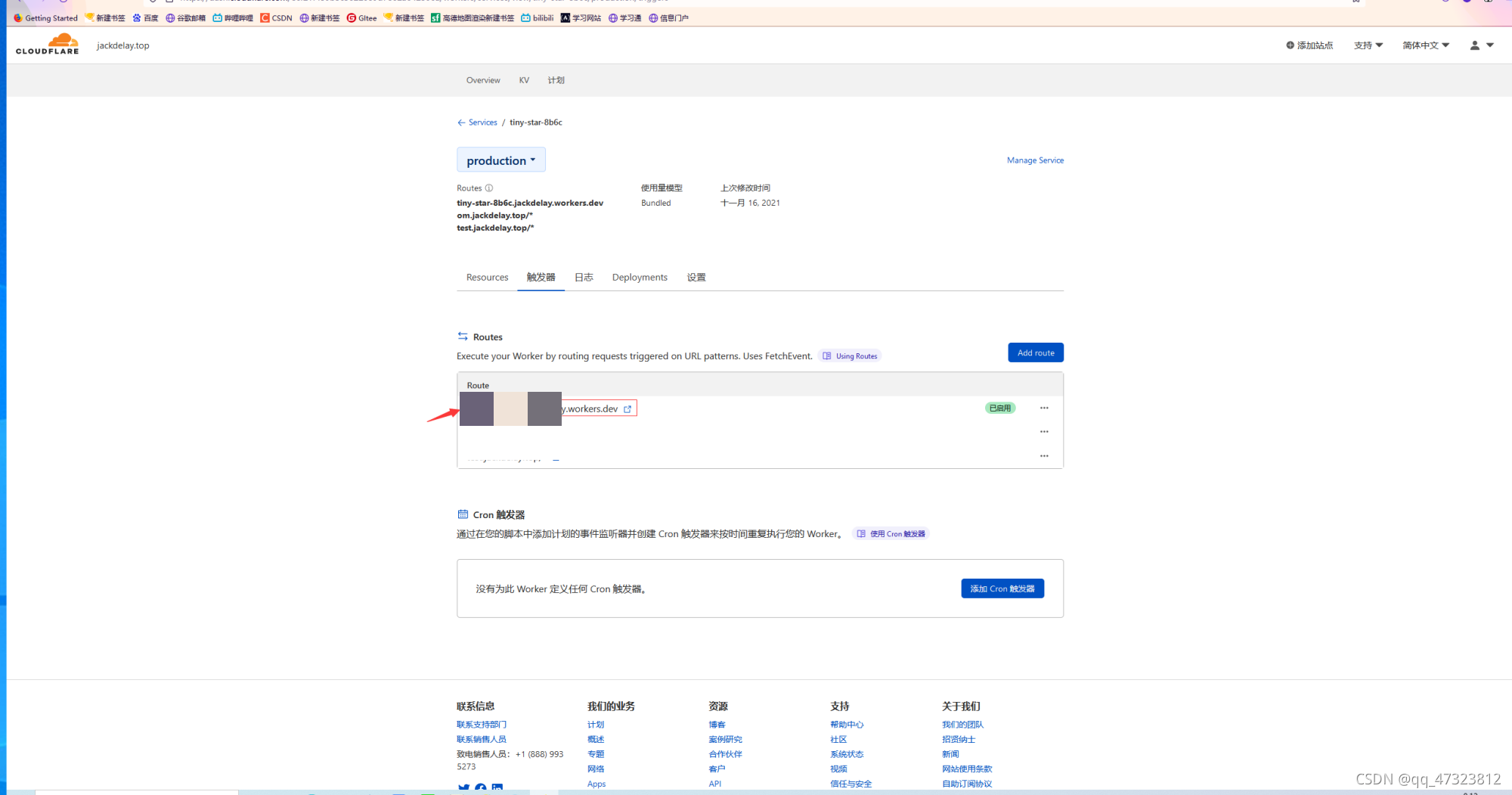Open the 网站使用条款 footer link
This screenshot has width=1512, height=795.
coord(967,769)
